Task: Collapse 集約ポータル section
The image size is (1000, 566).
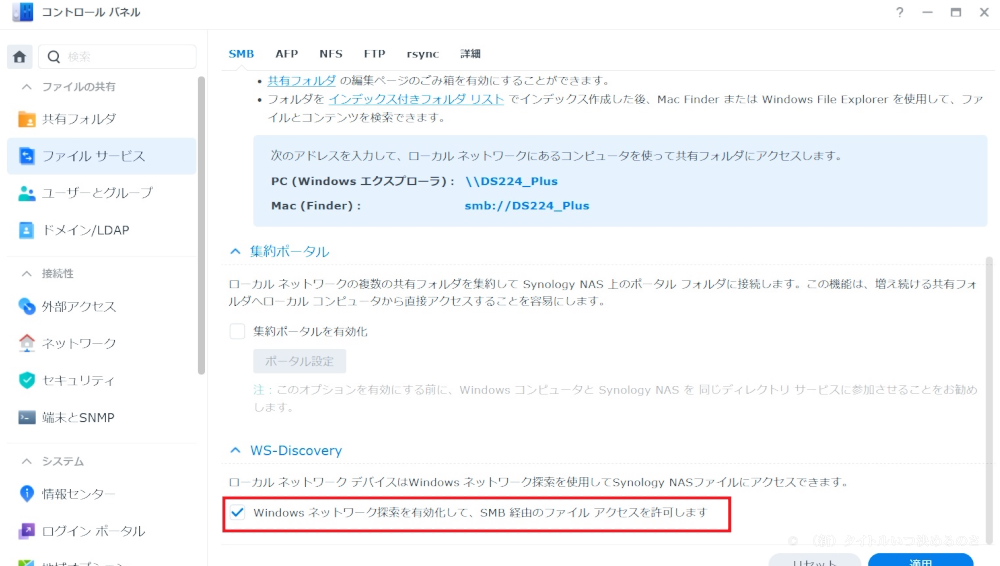Action: 235,251
